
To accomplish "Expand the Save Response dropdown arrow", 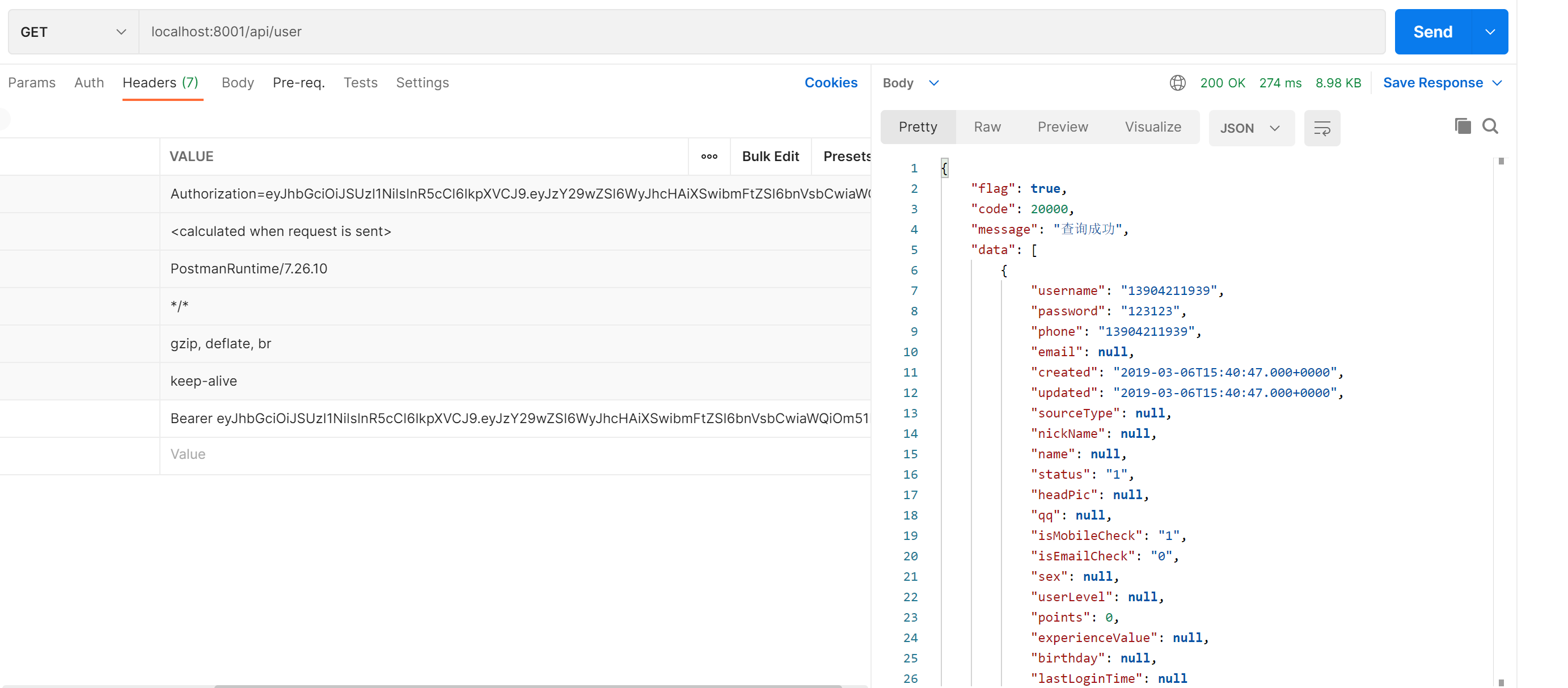I will (x=1497, y=83).
